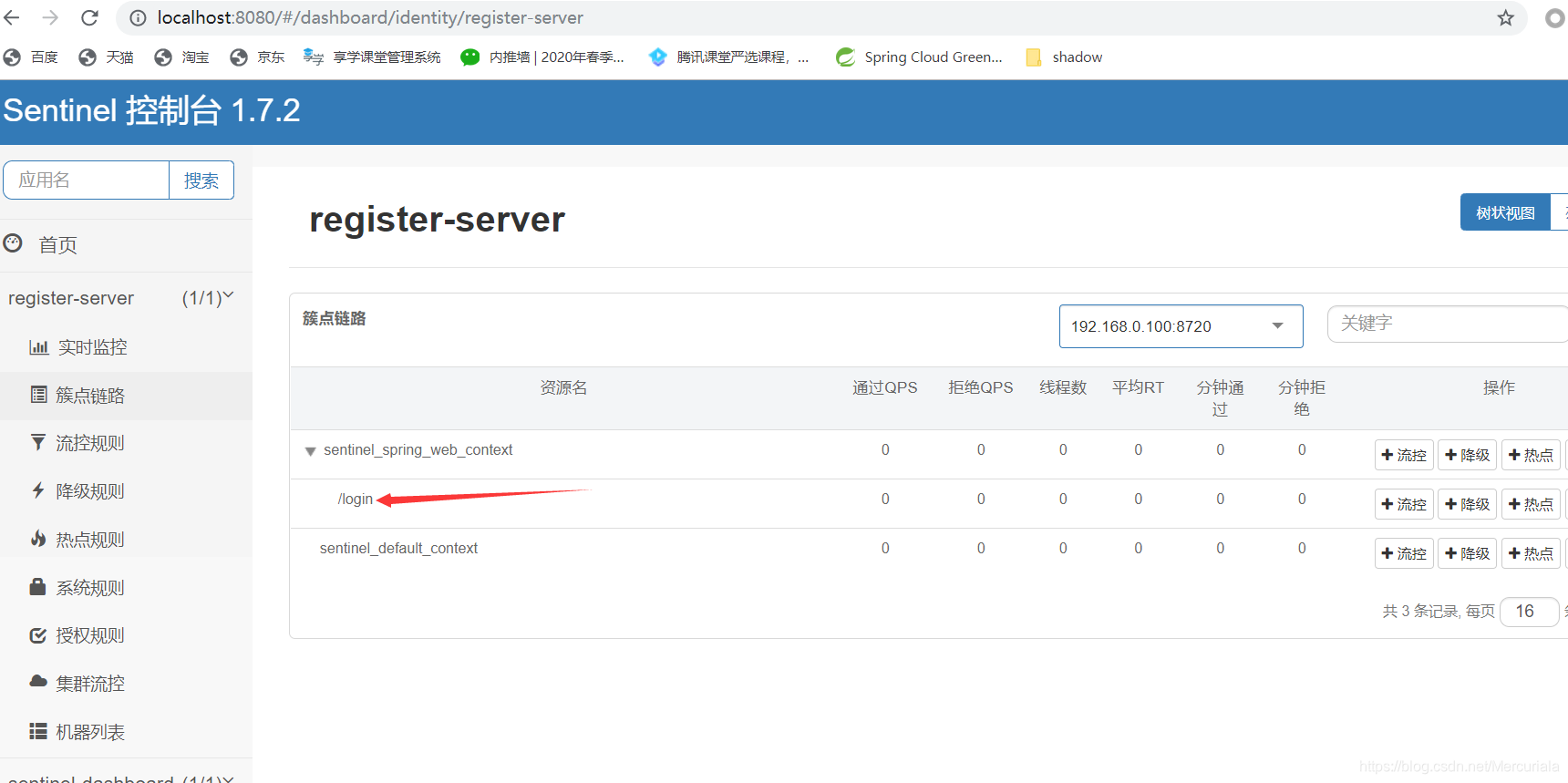Open 京东 bookmark
Screen dimensions: 1568x783
(257, 57)
